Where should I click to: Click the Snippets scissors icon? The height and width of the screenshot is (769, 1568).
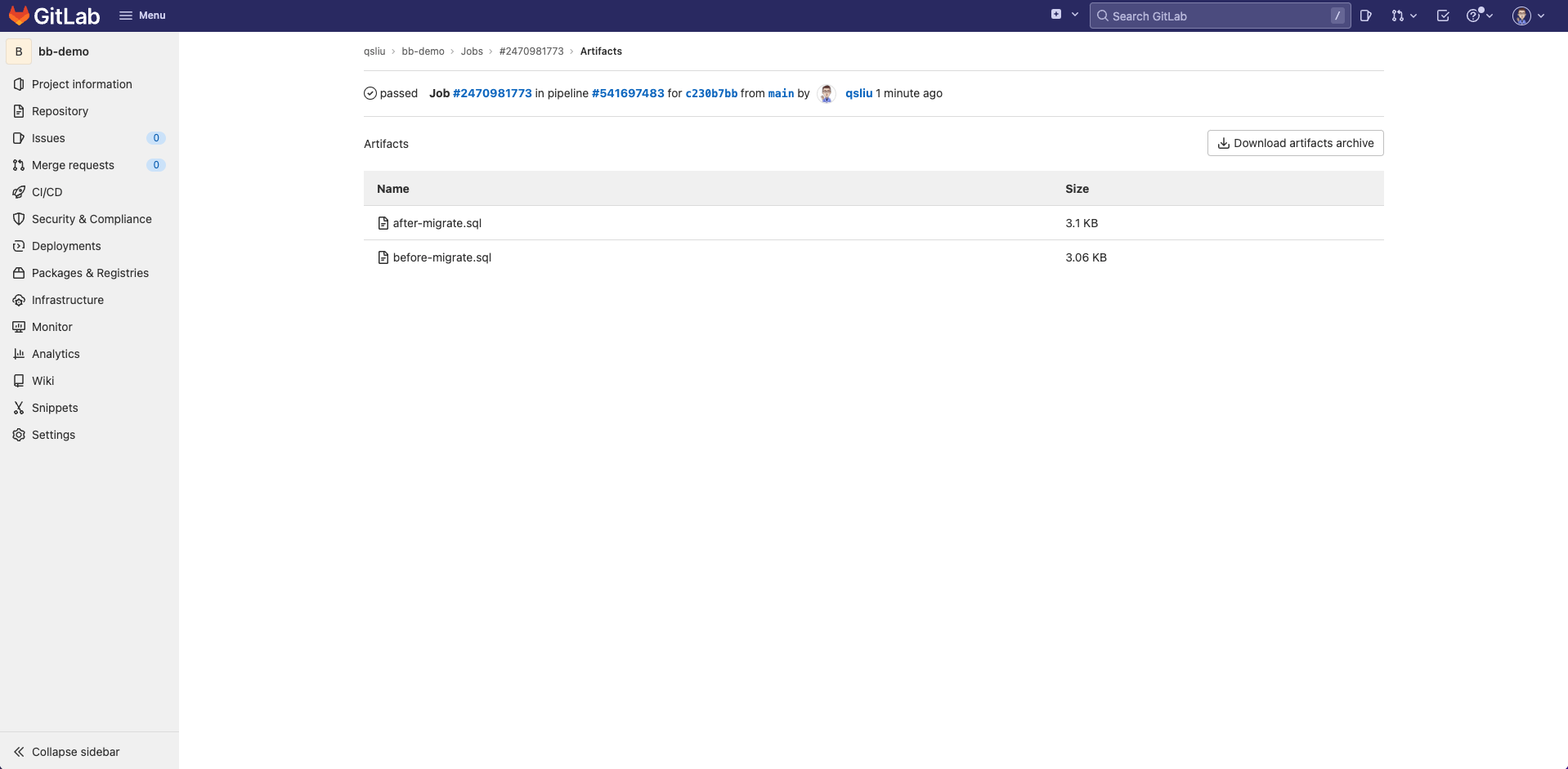tap(19, 408)
